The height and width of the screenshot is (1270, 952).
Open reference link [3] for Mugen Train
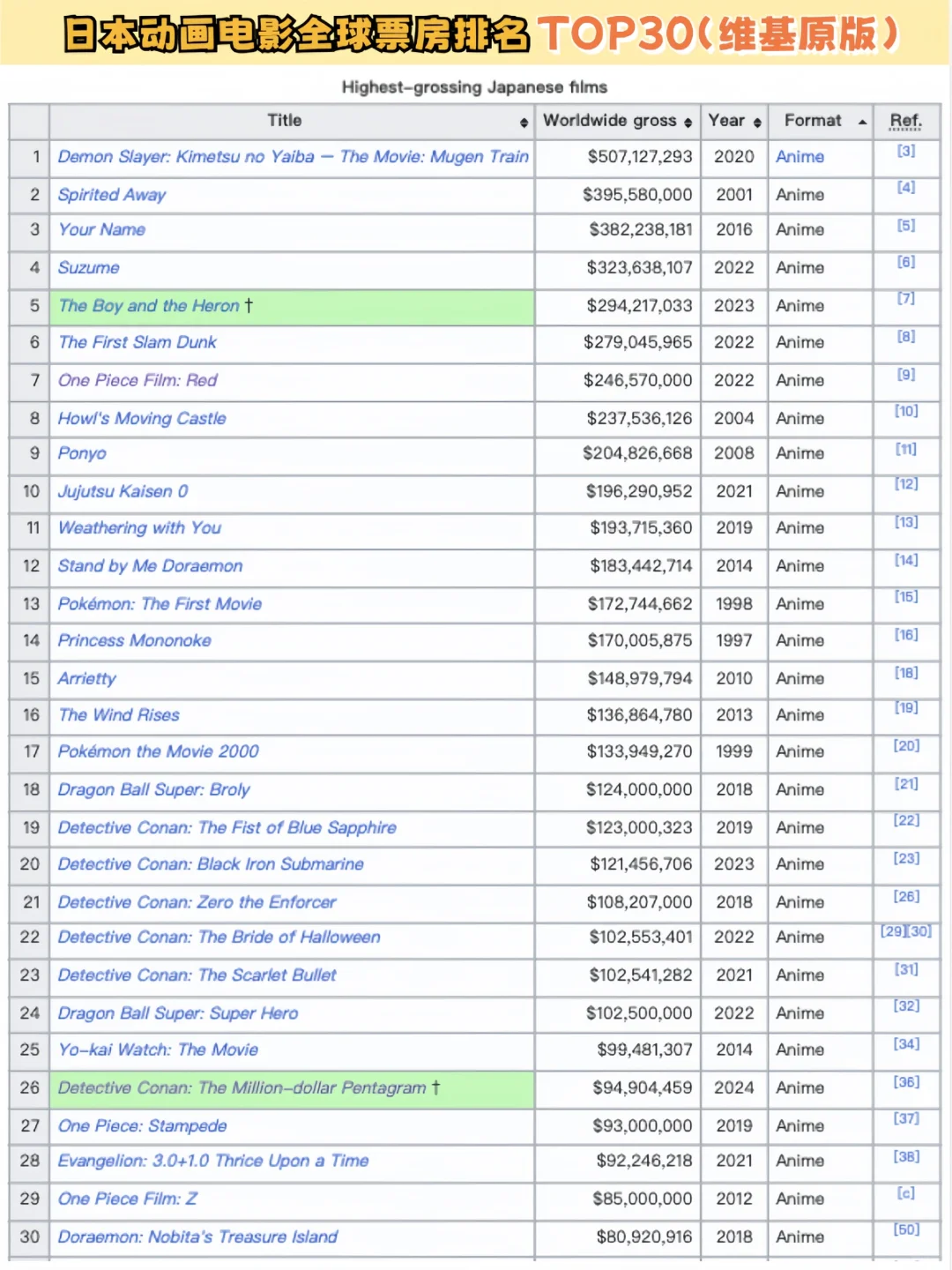906,152
